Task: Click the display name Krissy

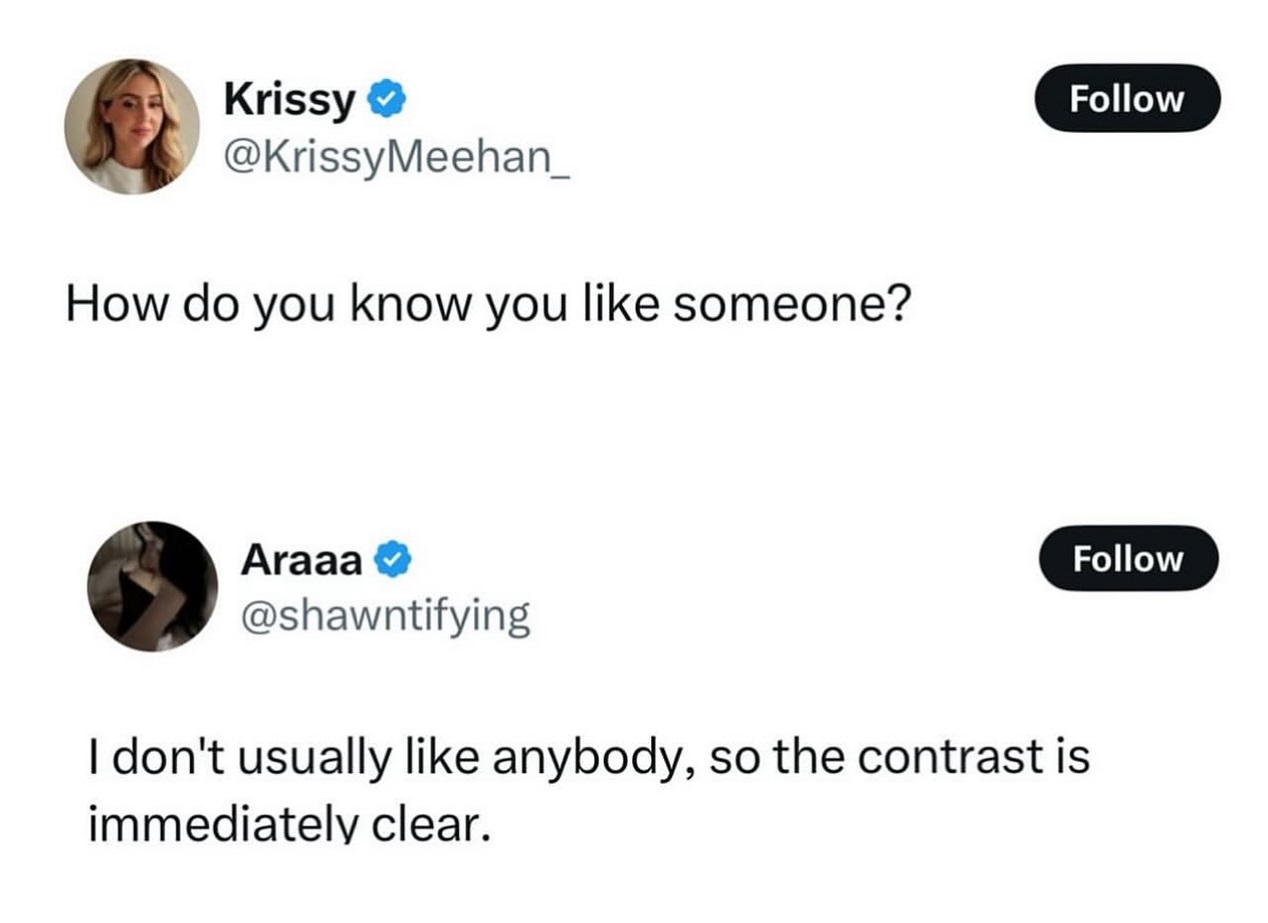Action: (x=289, y=99)
